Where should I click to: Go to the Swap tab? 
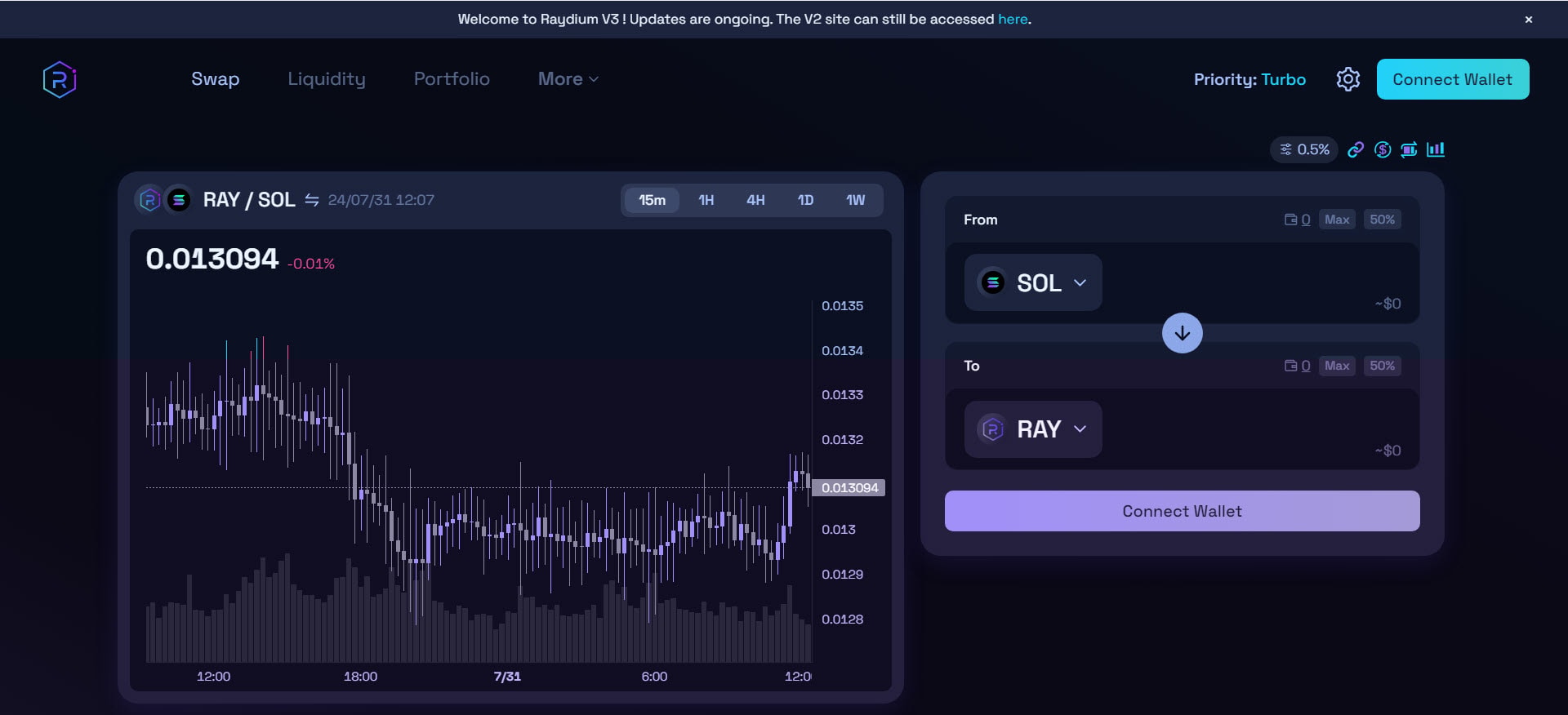216,79
